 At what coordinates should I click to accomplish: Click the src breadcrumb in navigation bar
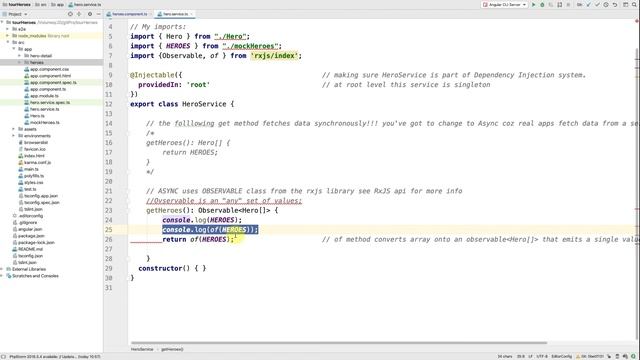(40, 4)
